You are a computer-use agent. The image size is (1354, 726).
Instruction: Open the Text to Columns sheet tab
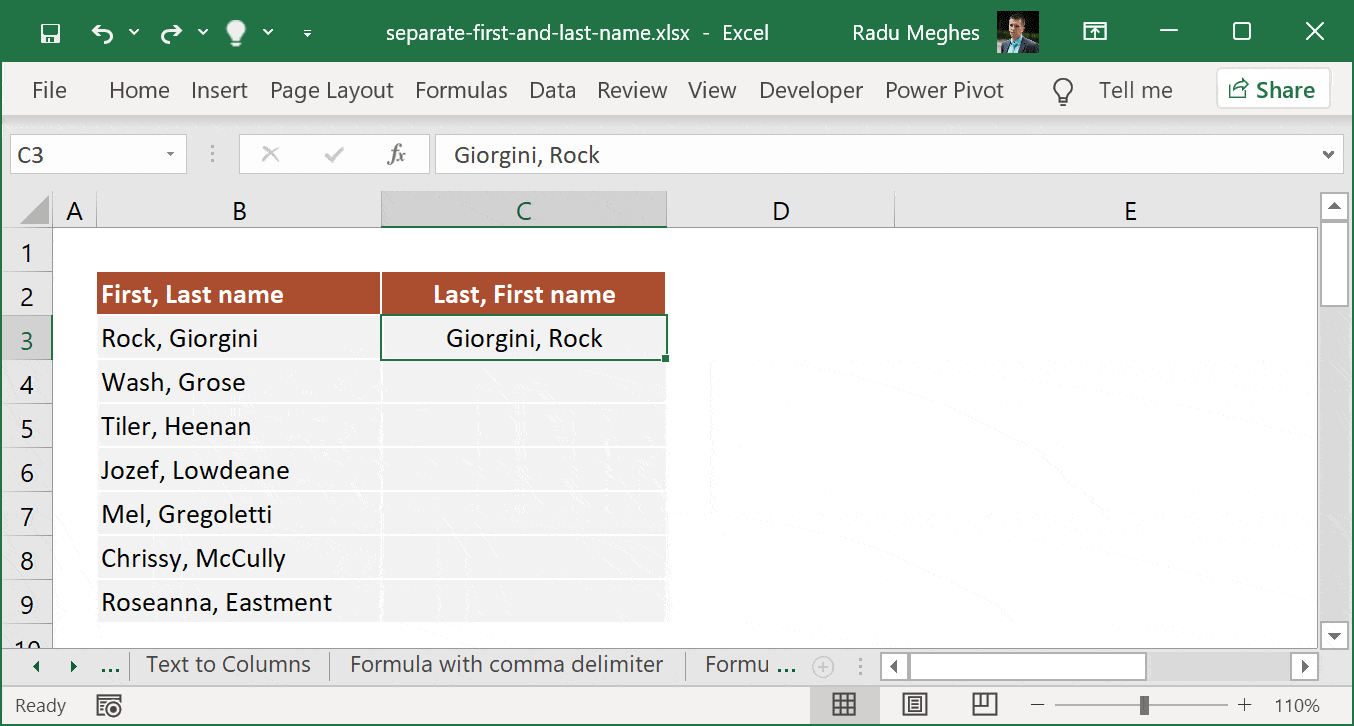click(228, 664)
